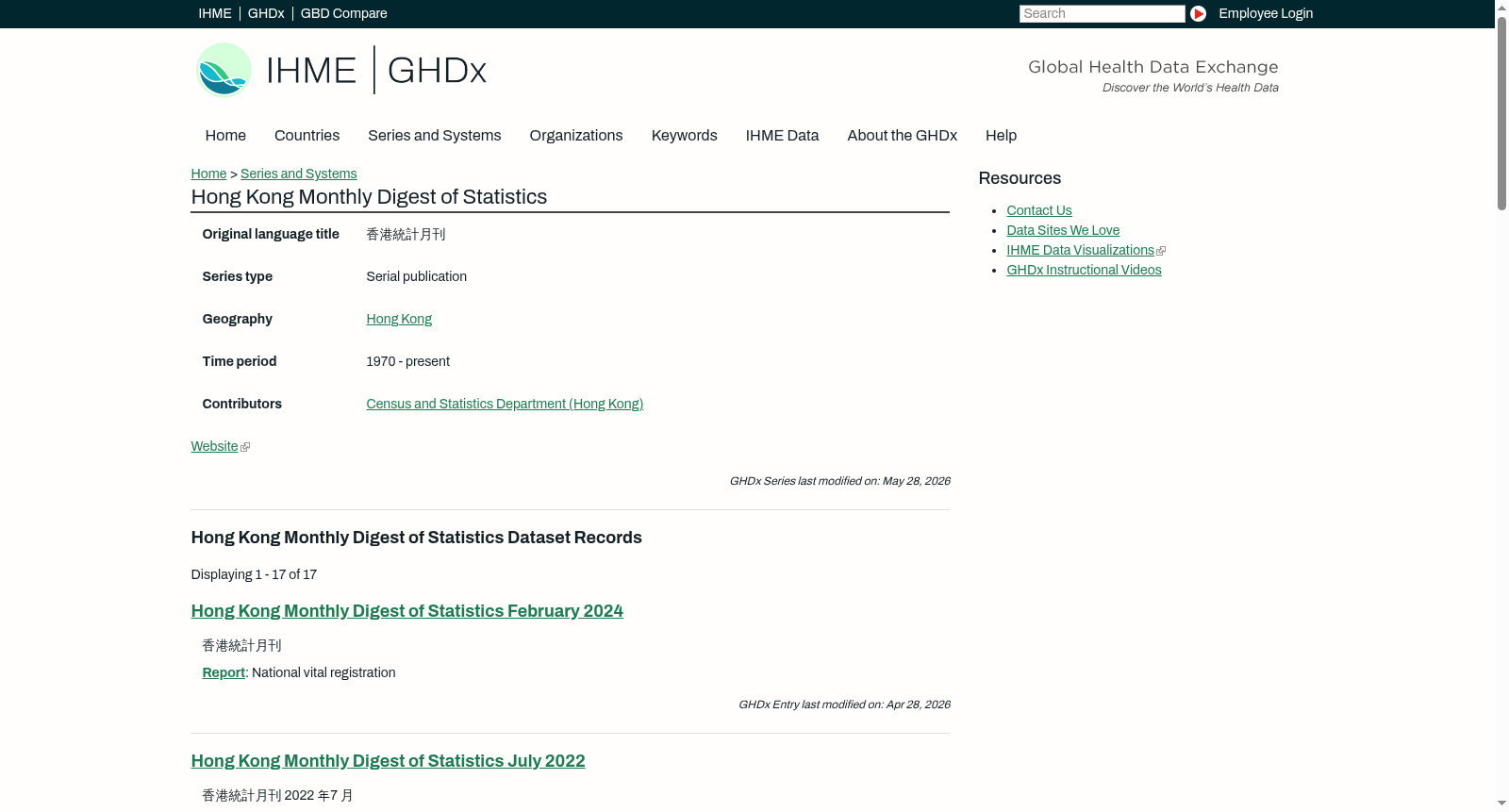This screenshot has height=812, width=1509.
Task: Open the Help menu
Action: (x=1002, y=136)
